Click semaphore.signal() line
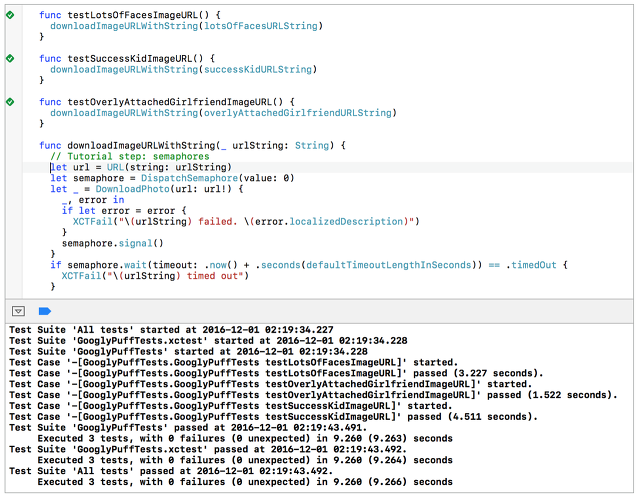 pos(113,243)
